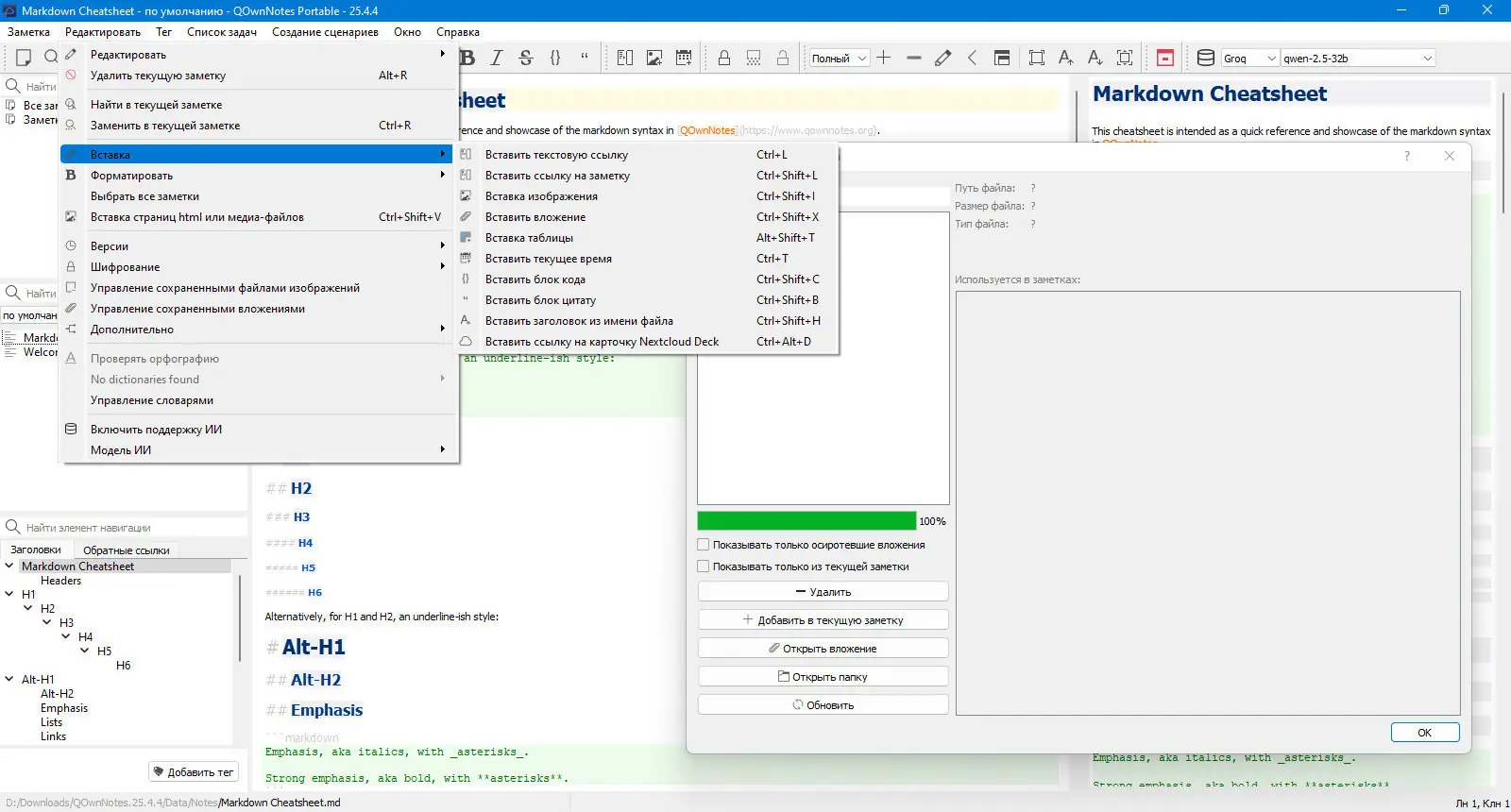This screenshot has height=812, width=1511.
Task: Click the insert image toolbar icon
Action: pyautogui.click(x=654, y=58)
